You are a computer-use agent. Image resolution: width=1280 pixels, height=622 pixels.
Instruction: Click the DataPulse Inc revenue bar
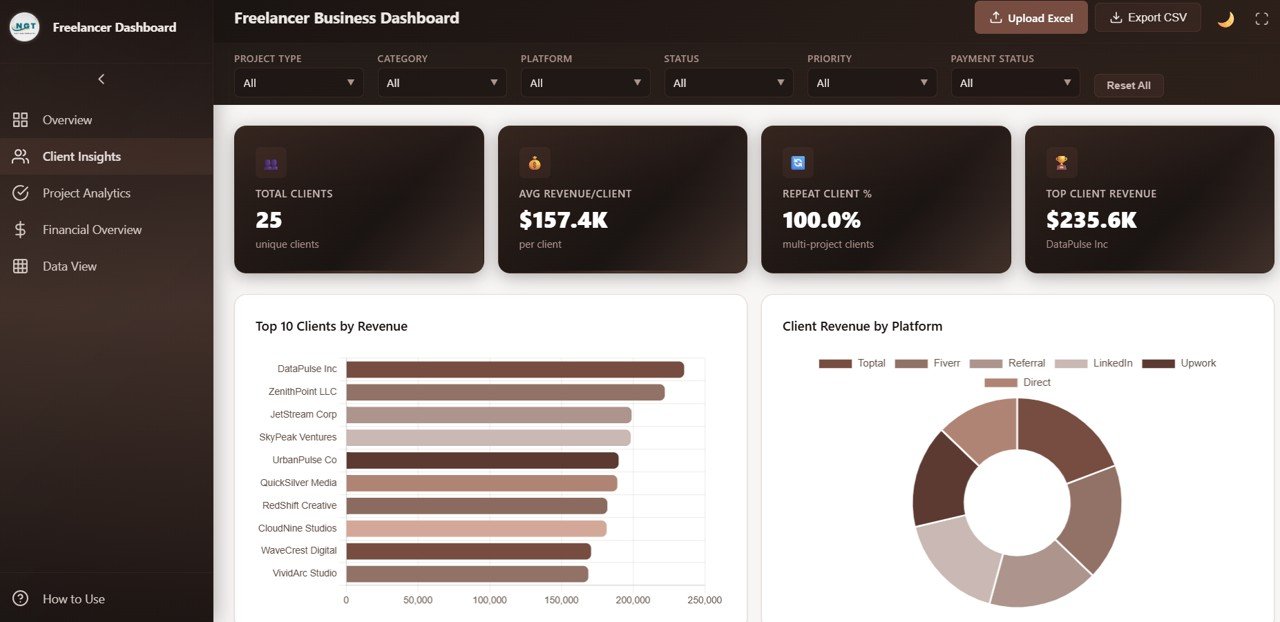click(515, 368)
